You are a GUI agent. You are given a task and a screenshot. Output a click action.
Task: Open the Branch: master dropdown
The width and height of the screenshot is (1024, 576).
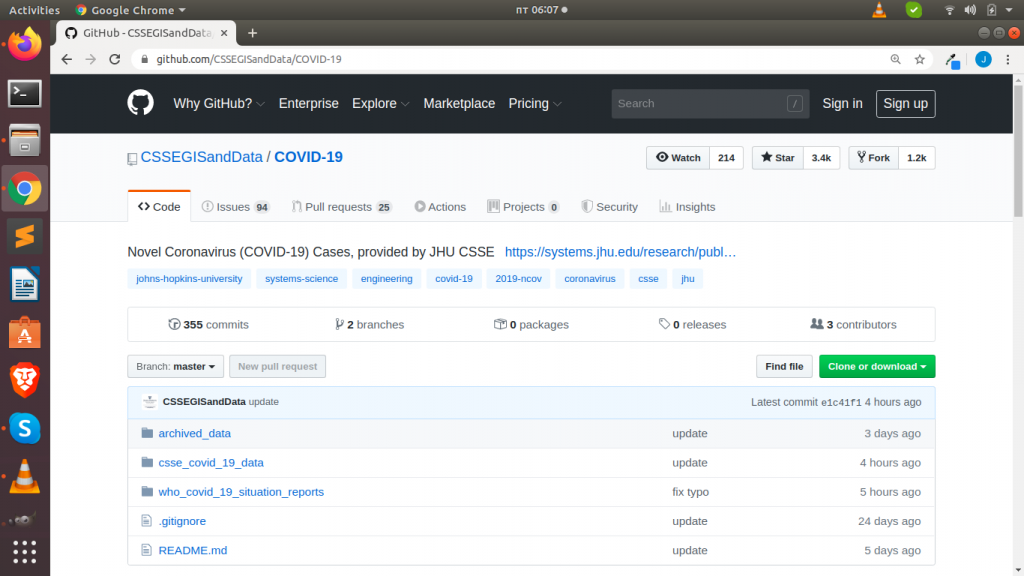pos(175,366)
